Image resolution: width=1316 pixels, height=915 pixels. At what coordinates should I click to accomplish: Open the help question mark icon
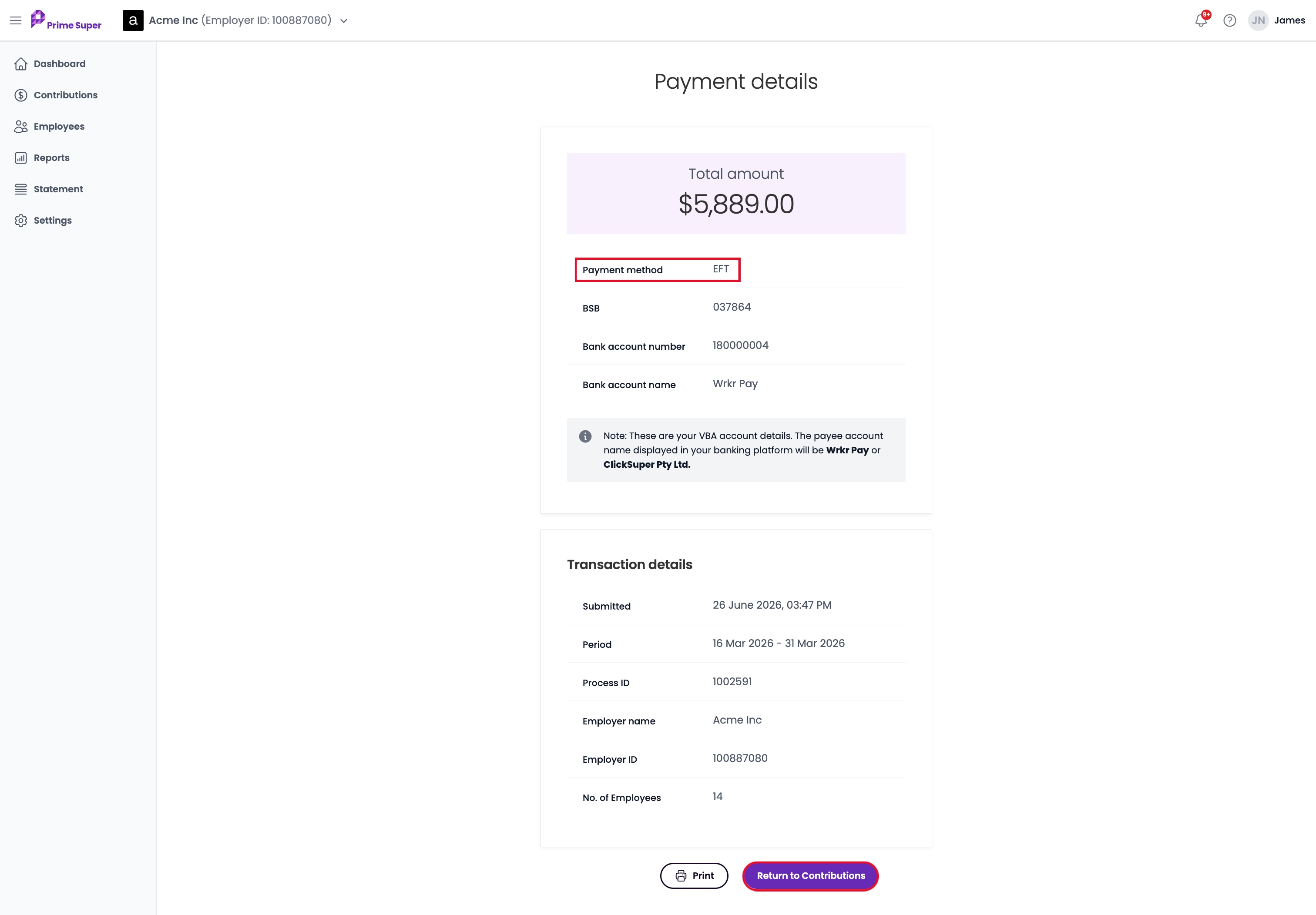click(x=1229, y=20)
